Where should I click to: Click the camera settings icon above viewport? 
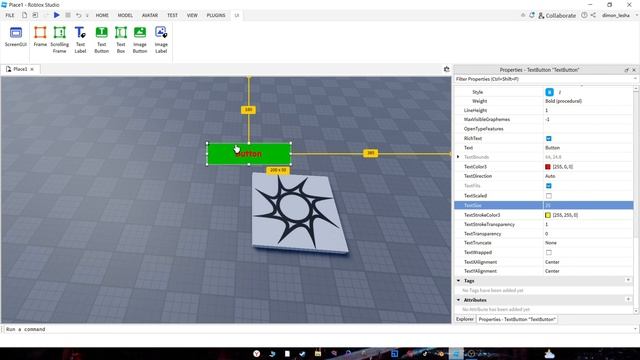[x=447, y=69]
